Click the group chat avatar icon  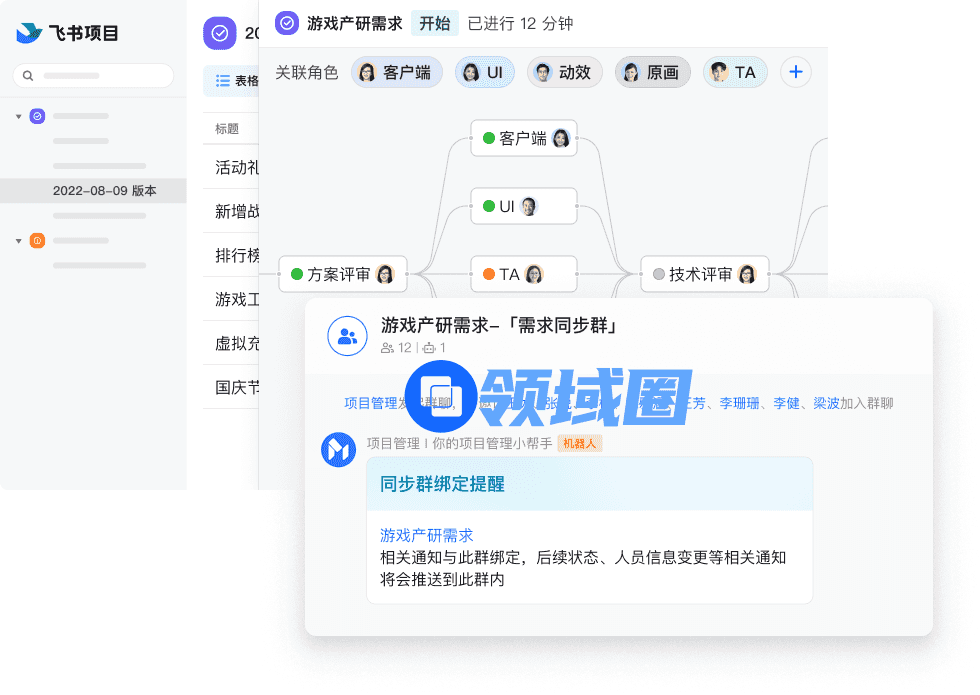347,336
